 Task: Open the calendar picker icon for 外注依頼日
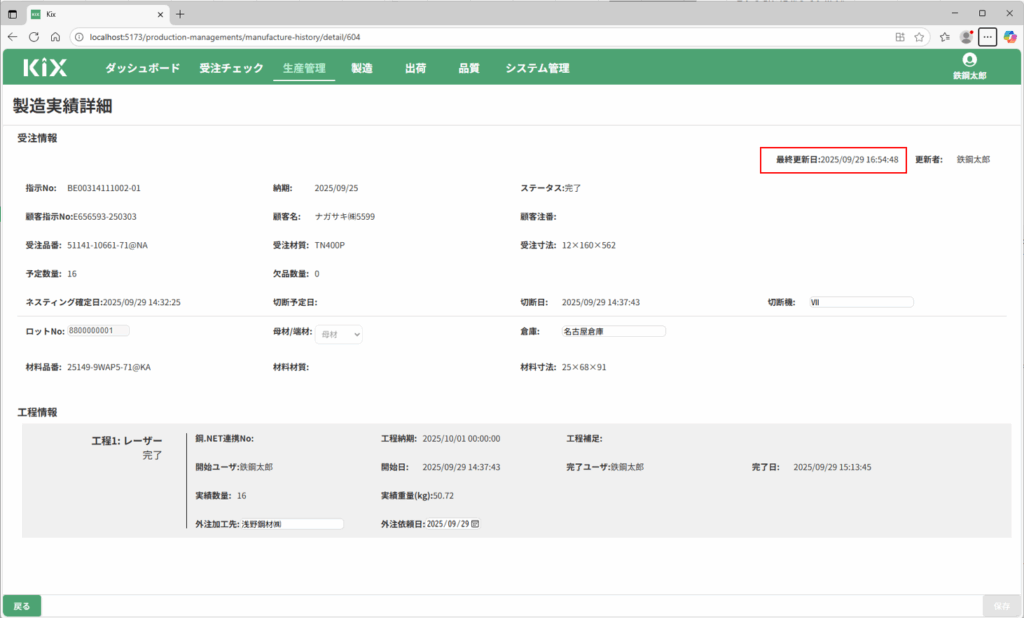475,523
